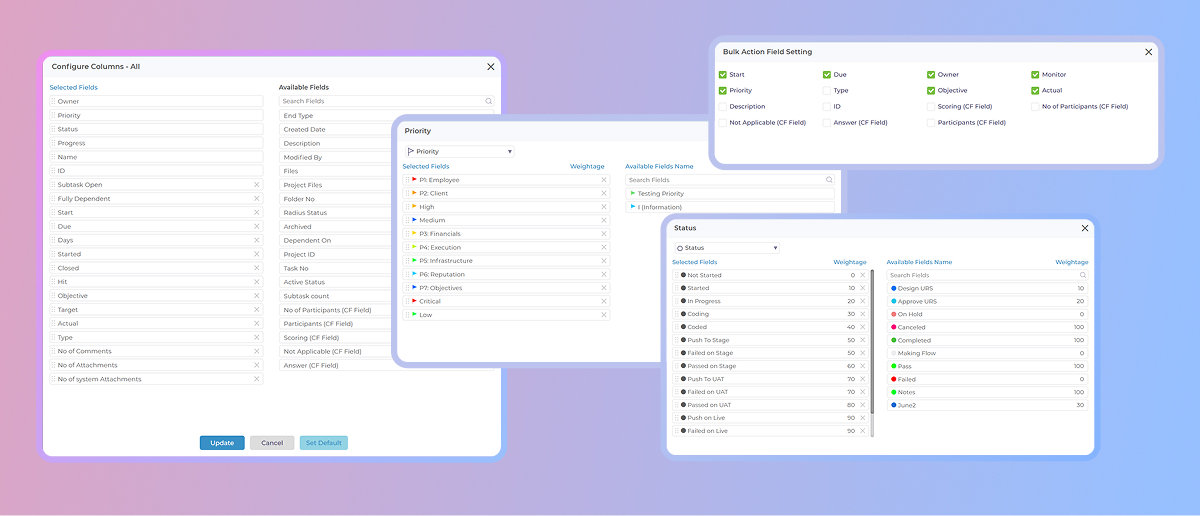Remove No of Comments from selected columns
Image resolution: width=1200 pixels, height=516 pixels.
(256, 352)
